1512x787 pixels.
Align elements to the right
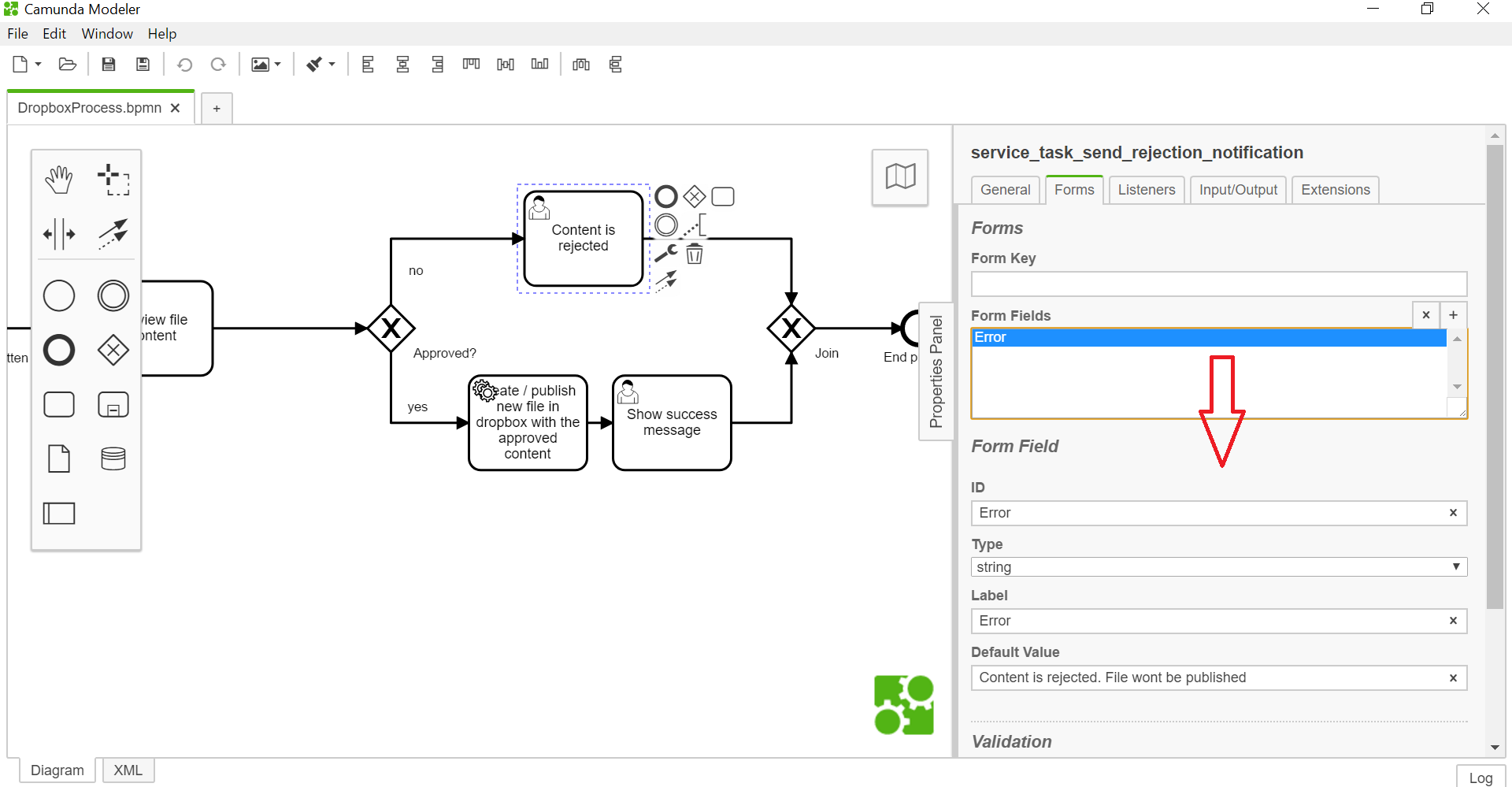[438, 65]
